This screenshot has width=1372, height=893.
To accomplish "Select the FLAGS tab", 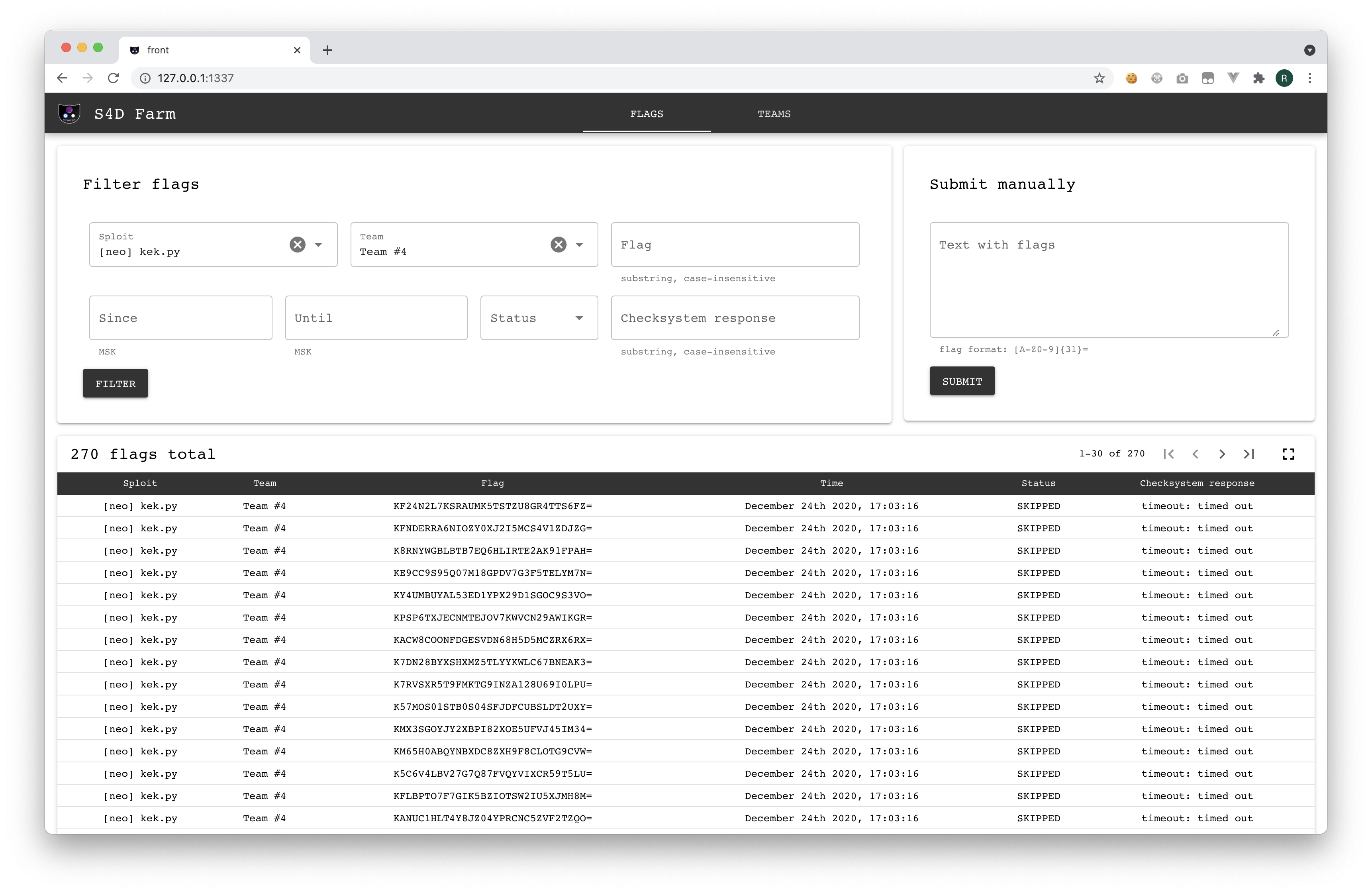I will (x=646, y=114).
